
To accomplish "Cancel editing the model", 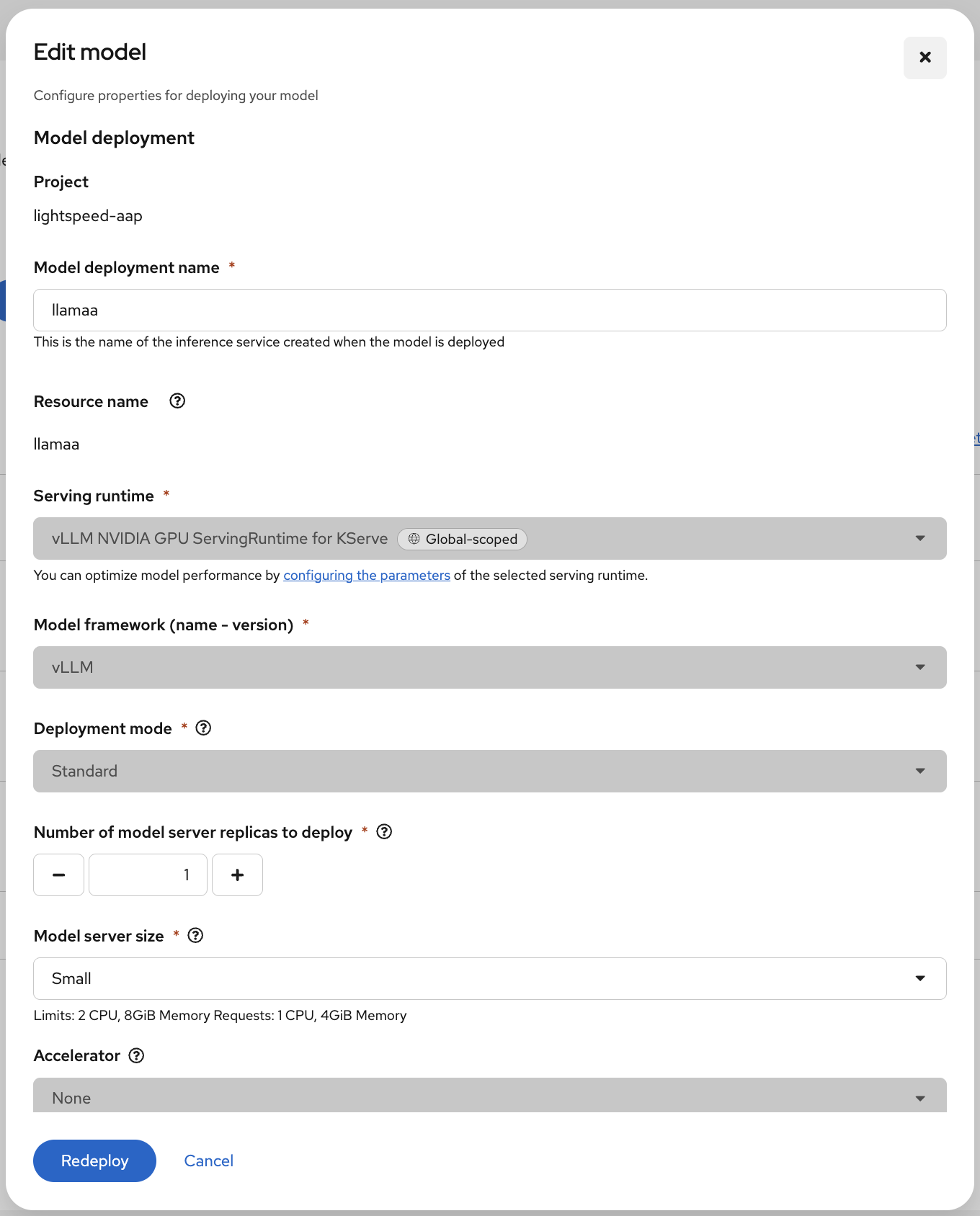I will [x=209, y=1161].
